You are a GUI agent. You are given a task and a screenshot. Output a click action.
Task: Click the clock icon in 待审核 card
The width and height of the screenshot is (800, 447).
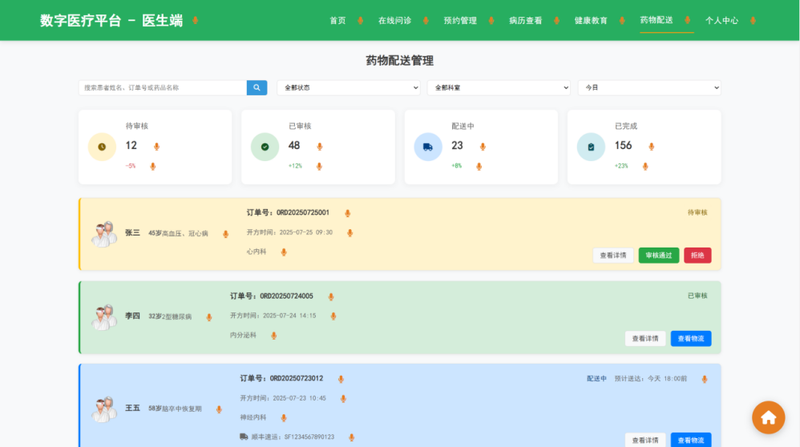point(102,147)
